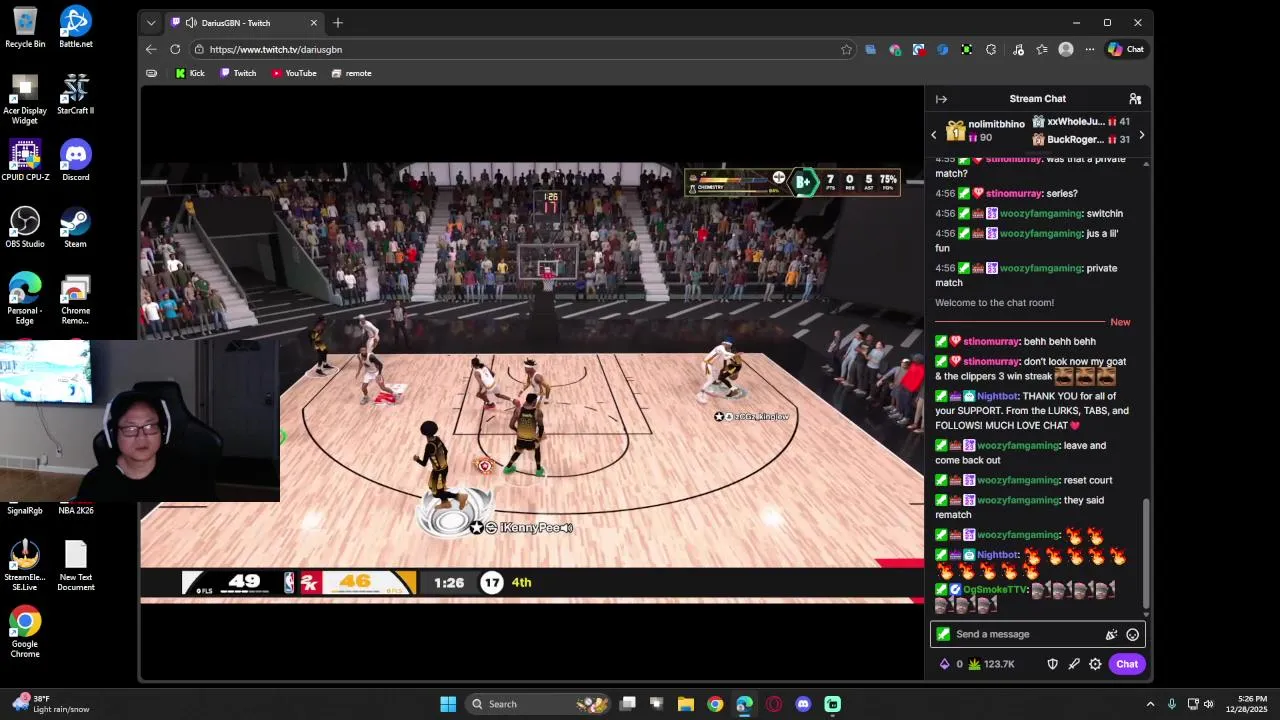Show next gift leaderboard entries
This screenshot has height=720, width=1280.
1141,135
